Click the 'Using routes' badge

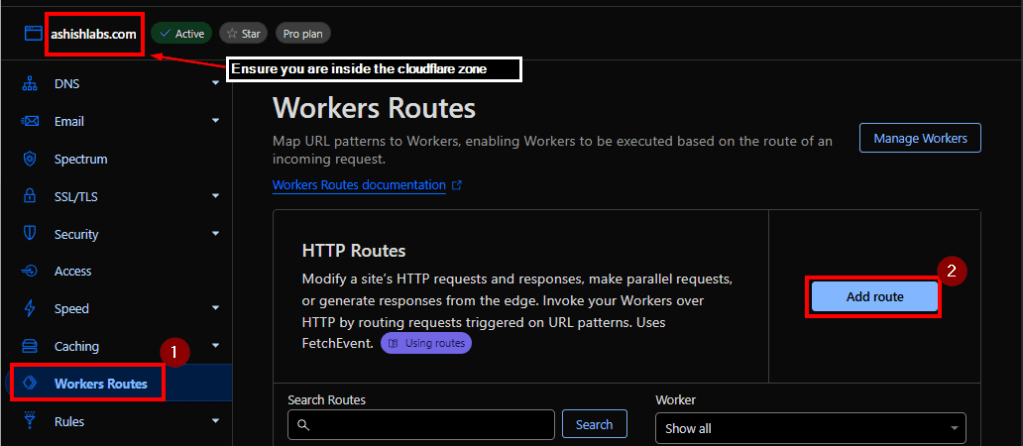tap(425, 343)
